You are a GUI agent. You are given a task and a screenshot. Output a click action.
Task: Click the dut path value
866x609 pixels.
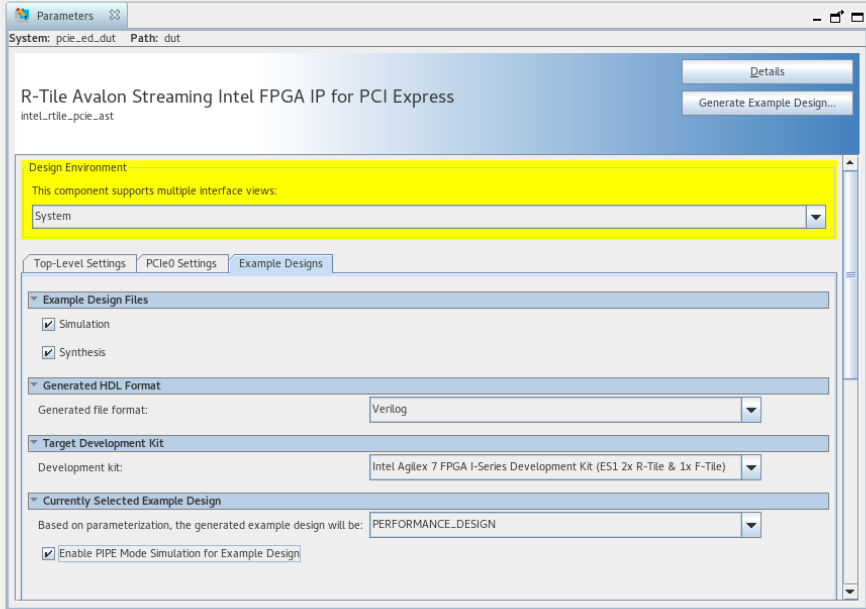(172, 38)
